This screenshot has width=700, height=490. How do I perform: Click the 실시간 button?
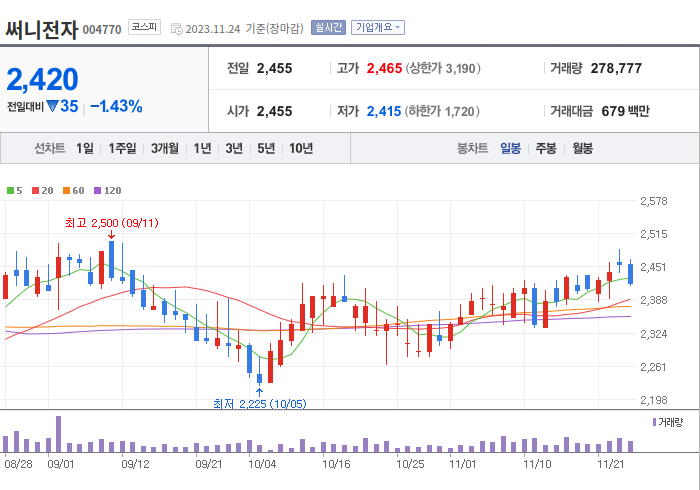coord(328,28)
